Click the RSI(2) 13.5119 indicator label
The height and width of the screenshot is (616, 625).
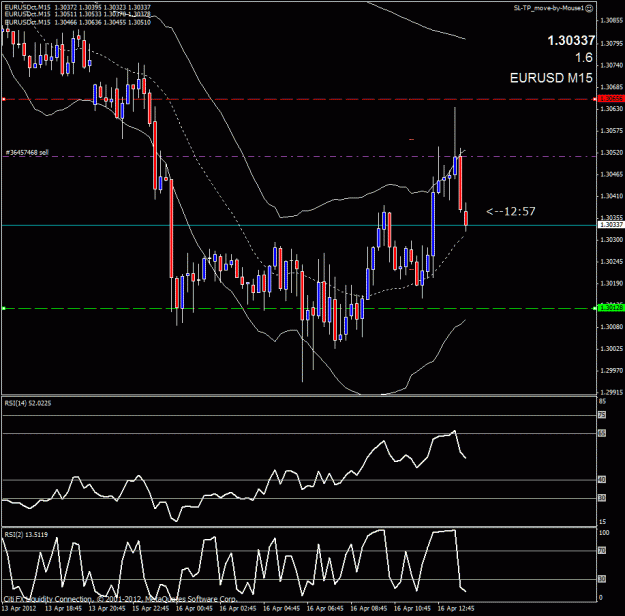26,534
